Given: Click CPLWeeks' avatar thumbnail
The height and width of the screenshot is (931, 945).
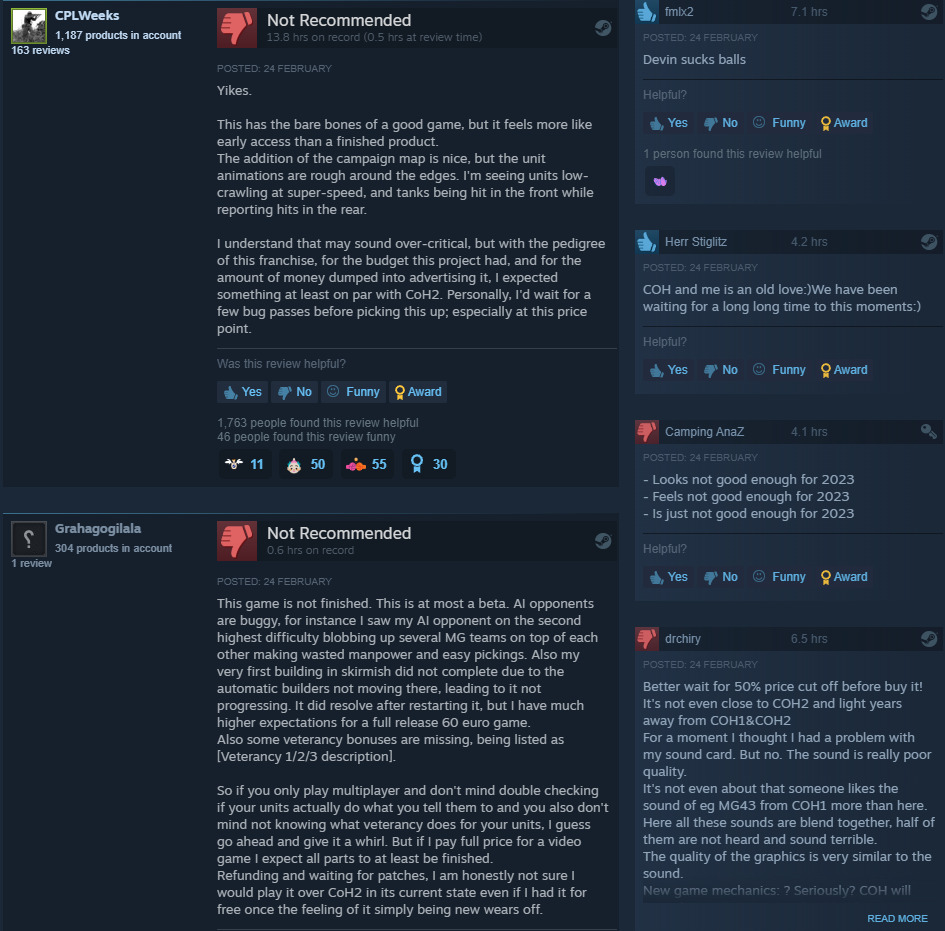Looking at the screenshot, I should pos(29,26).
